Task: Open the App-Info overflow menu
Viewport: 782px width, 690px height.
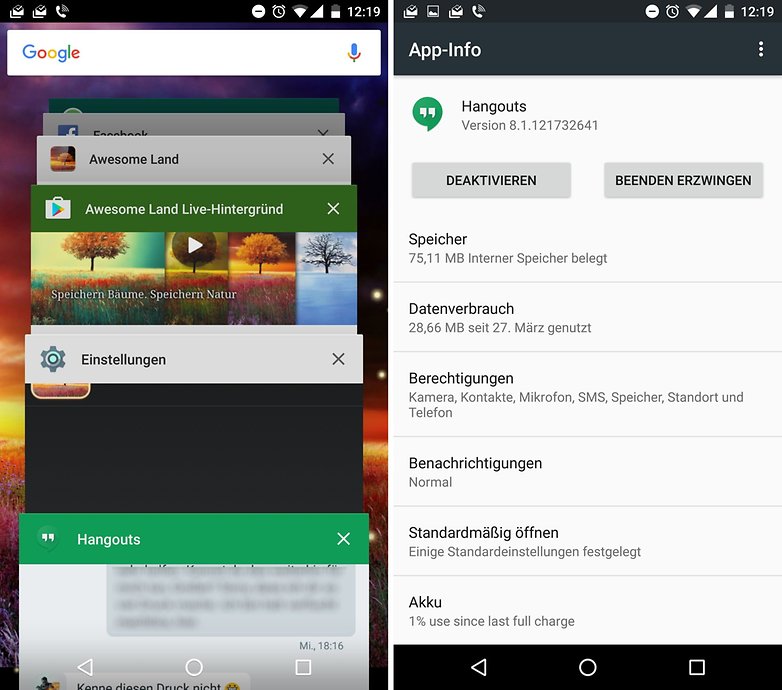Action: (x=761, y=49)
